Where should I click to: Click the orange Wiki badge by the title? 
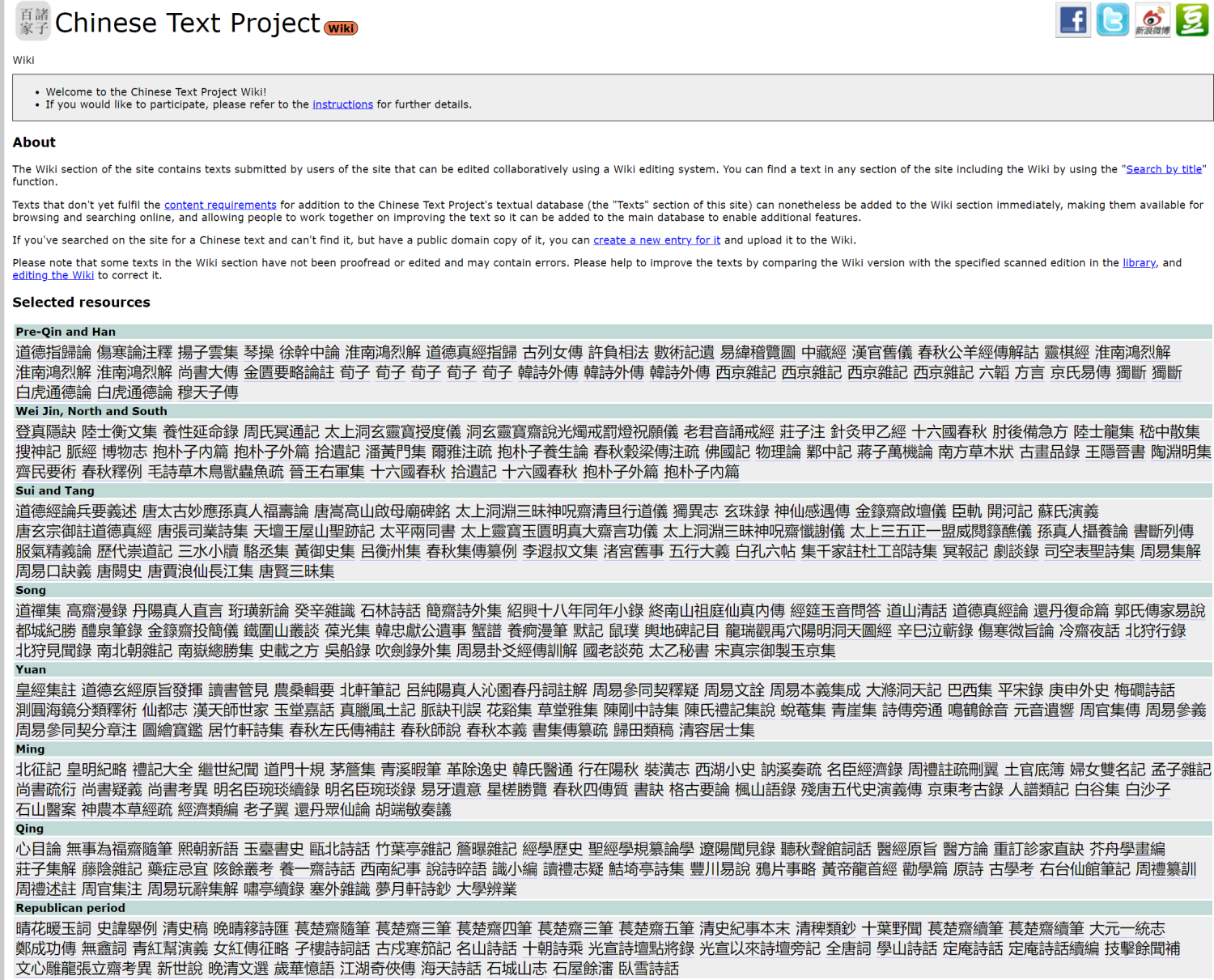pos(341,28)
